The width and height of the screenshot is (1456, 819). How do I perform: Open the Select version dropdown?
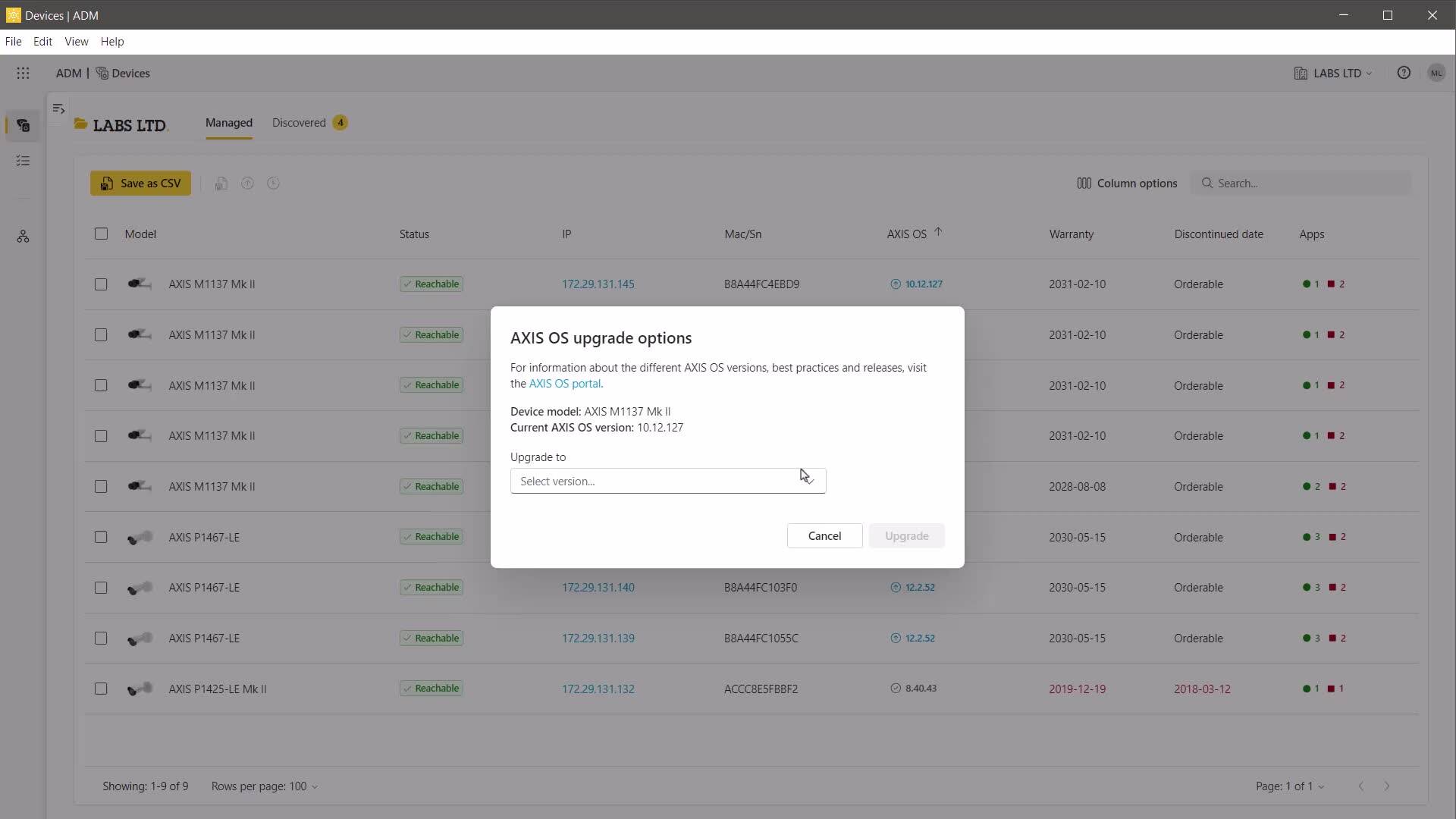click(x=667, y=481)
